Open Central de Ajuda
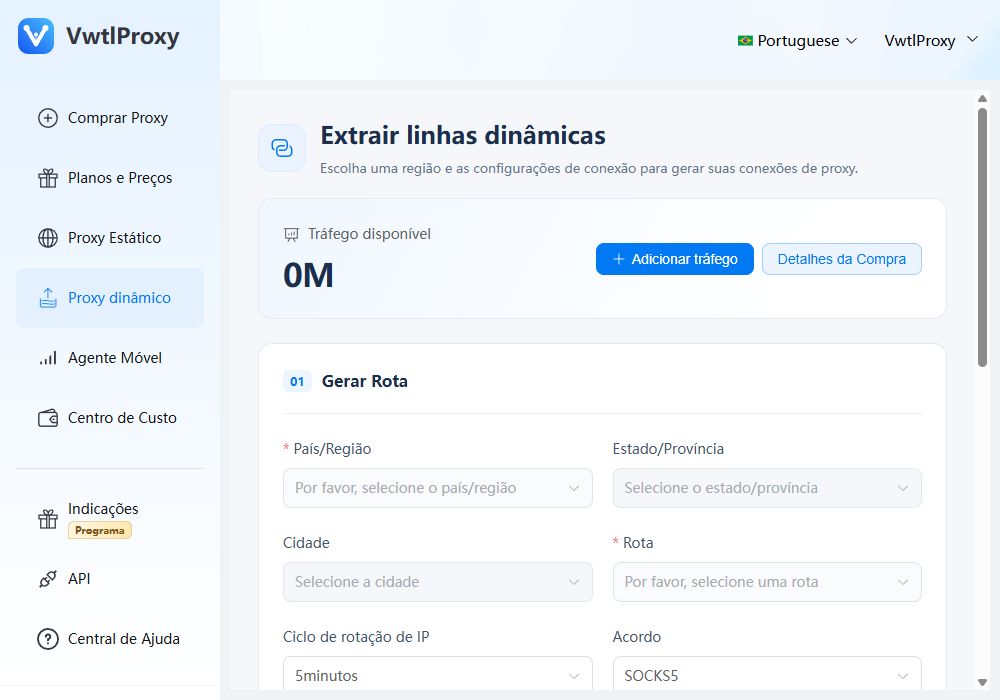This screenshot has width=1000, height=700. [110, 639]
